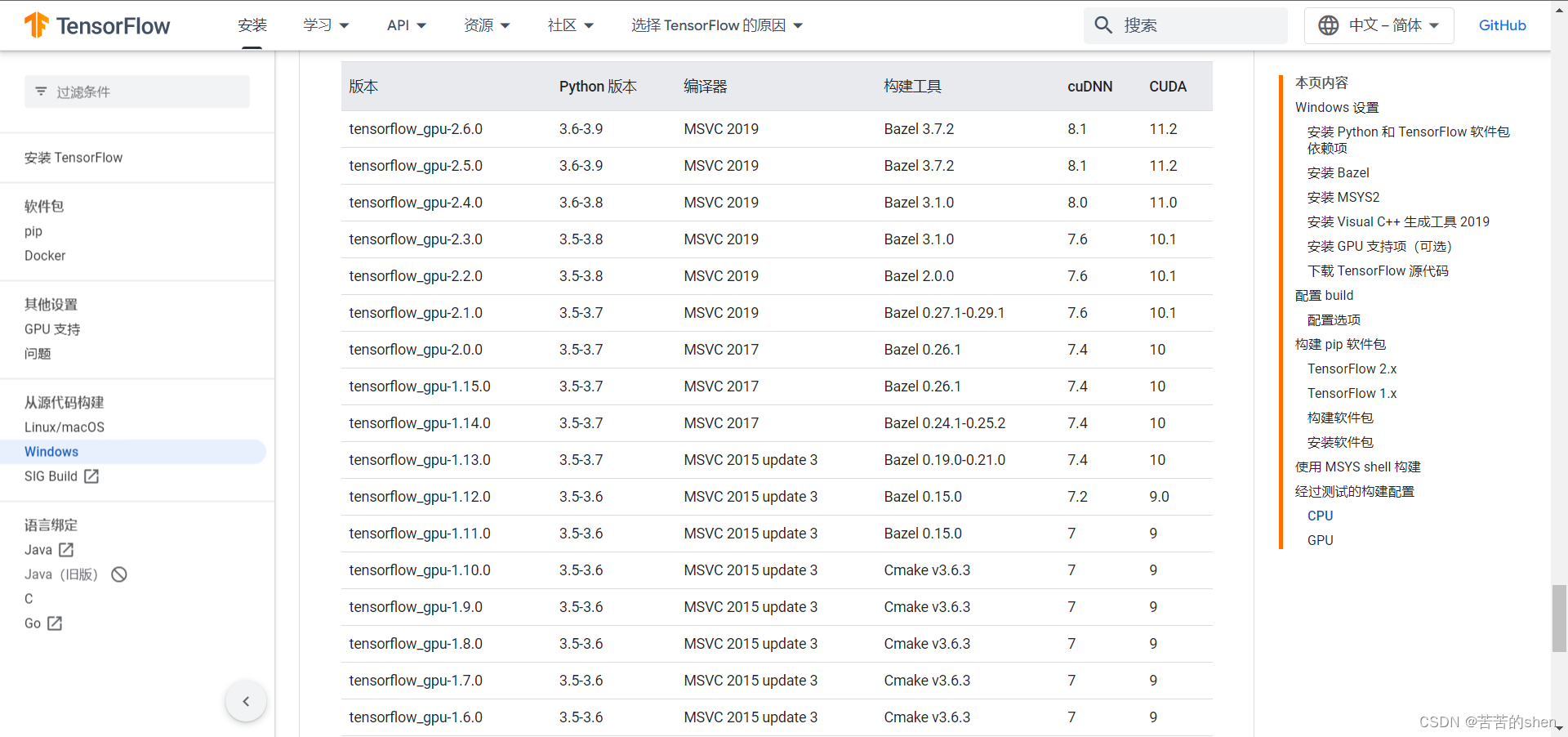This screenshot has width=1568, height=737.
Task: Open 选择 TensorFlow 的原因 dropdown
Action: [x=717, y=25]
